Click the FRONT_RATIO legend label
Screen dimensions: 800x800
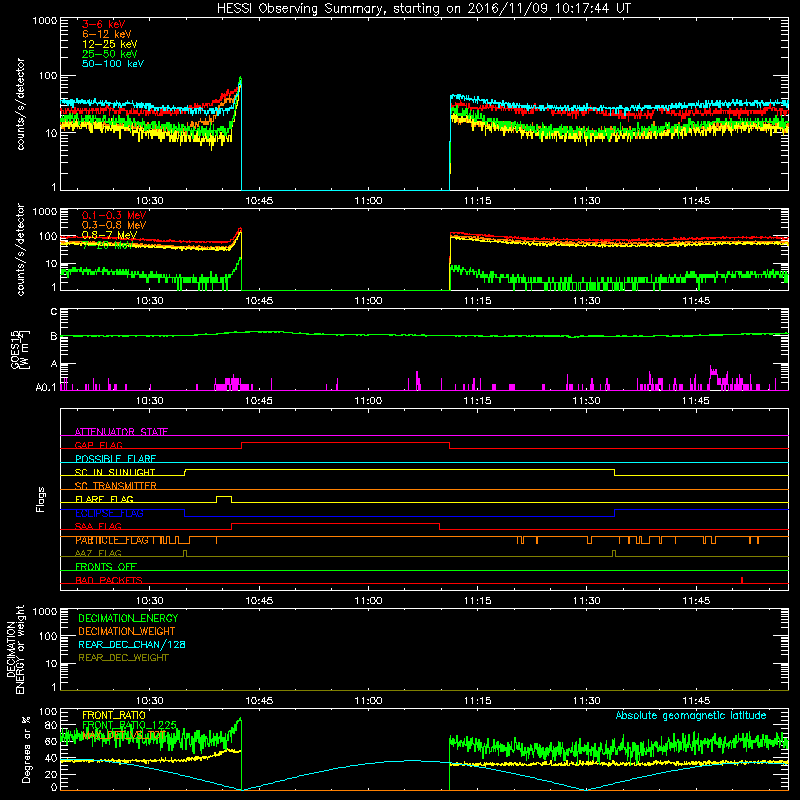tap(114, 715)
